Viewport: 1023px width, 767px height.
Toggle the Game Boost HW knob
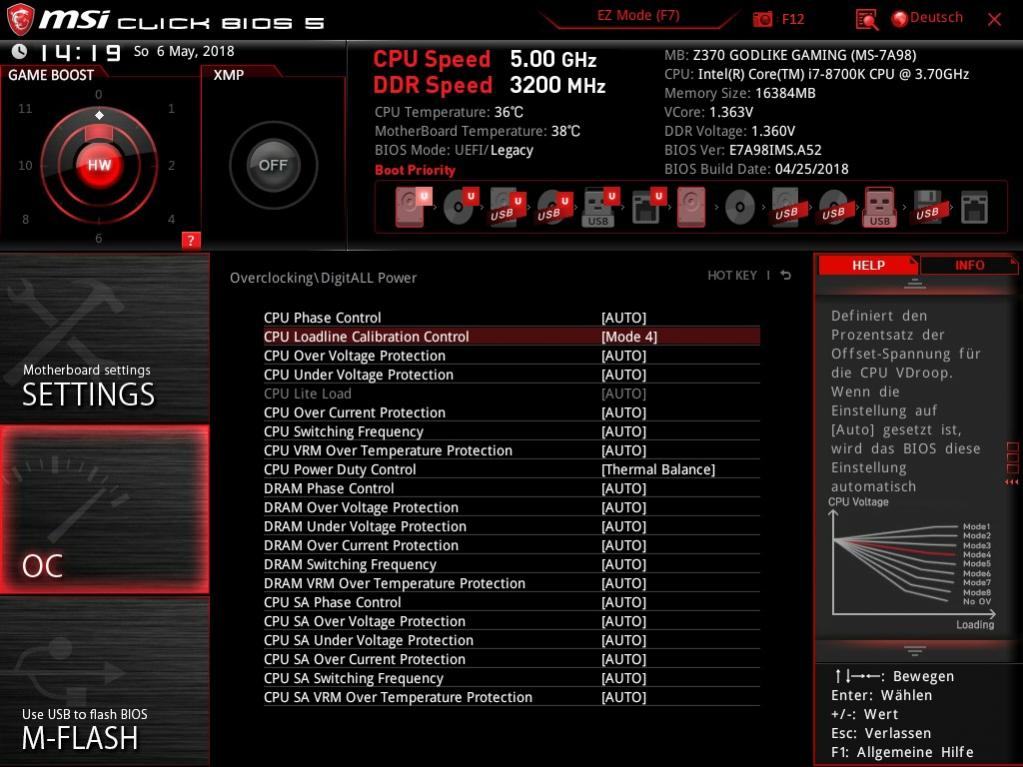click(x=99, y=165)
